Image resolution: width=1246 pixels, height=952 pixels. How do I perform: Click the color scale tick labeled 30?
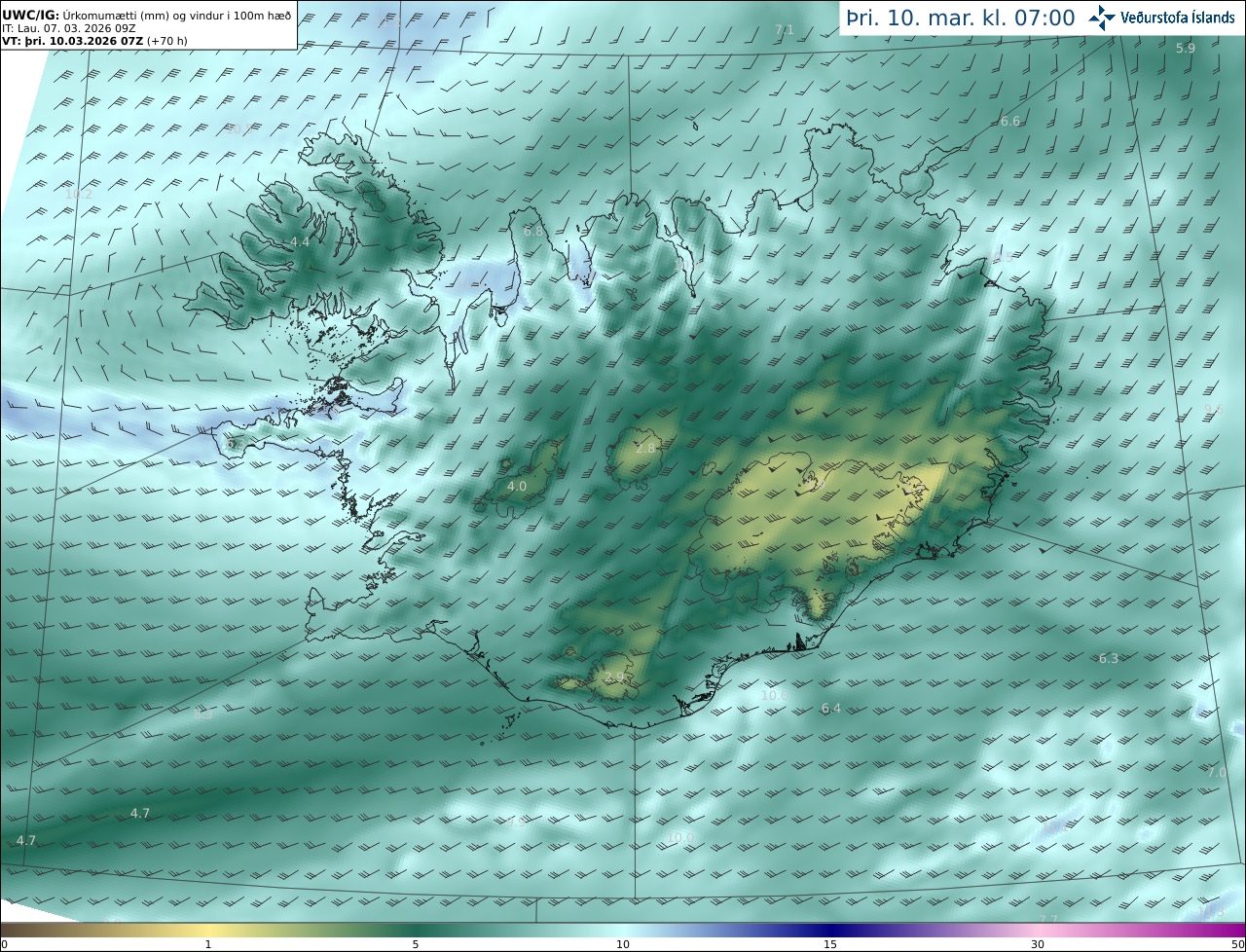point(1038,944)
